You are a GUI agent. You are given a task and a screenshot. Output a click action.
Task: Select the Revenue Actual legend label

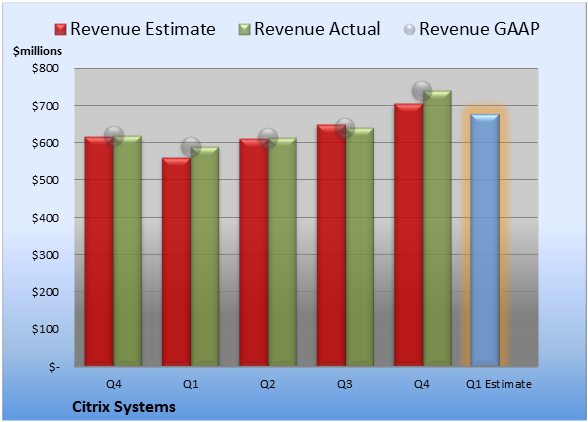click(317, 29)
